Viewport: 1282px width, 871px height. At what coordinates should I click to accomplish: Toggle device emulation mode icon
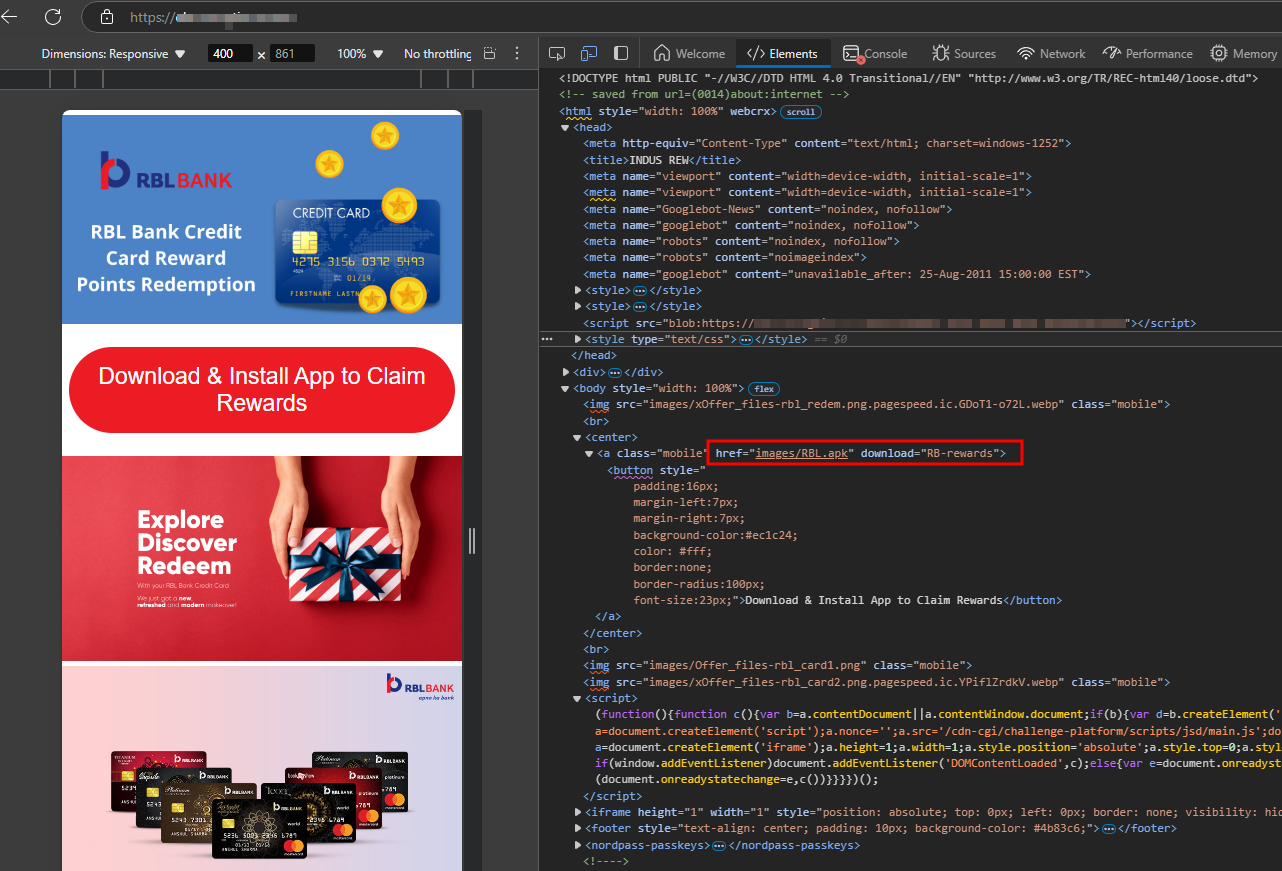589,53
